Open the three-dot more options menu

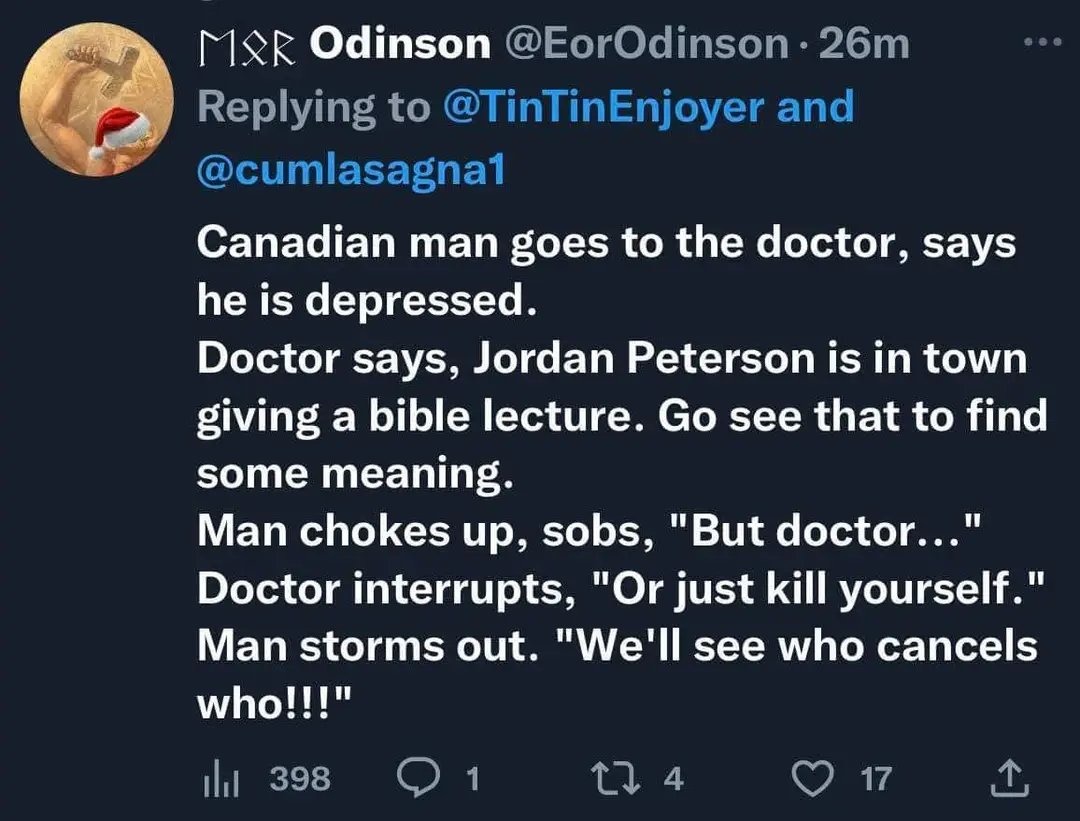[1045, 45]
